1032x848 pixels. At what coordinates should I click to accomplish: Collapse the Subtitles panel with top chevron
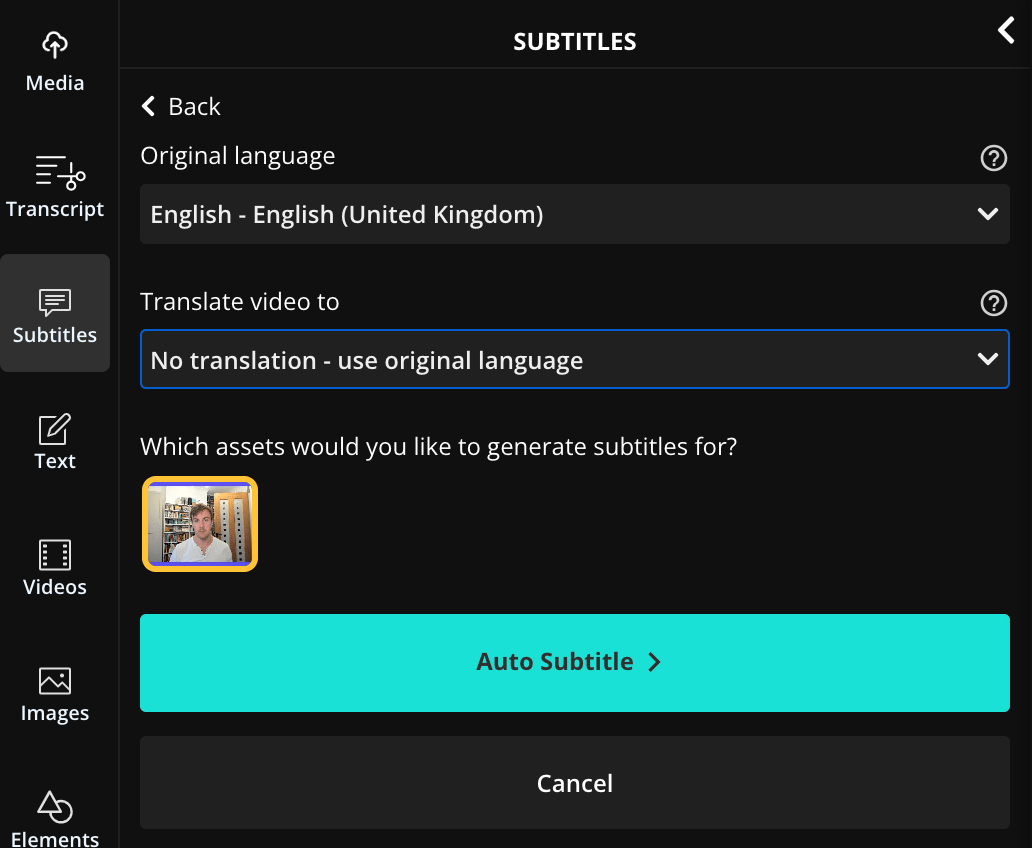click(x=1006, y=31)
